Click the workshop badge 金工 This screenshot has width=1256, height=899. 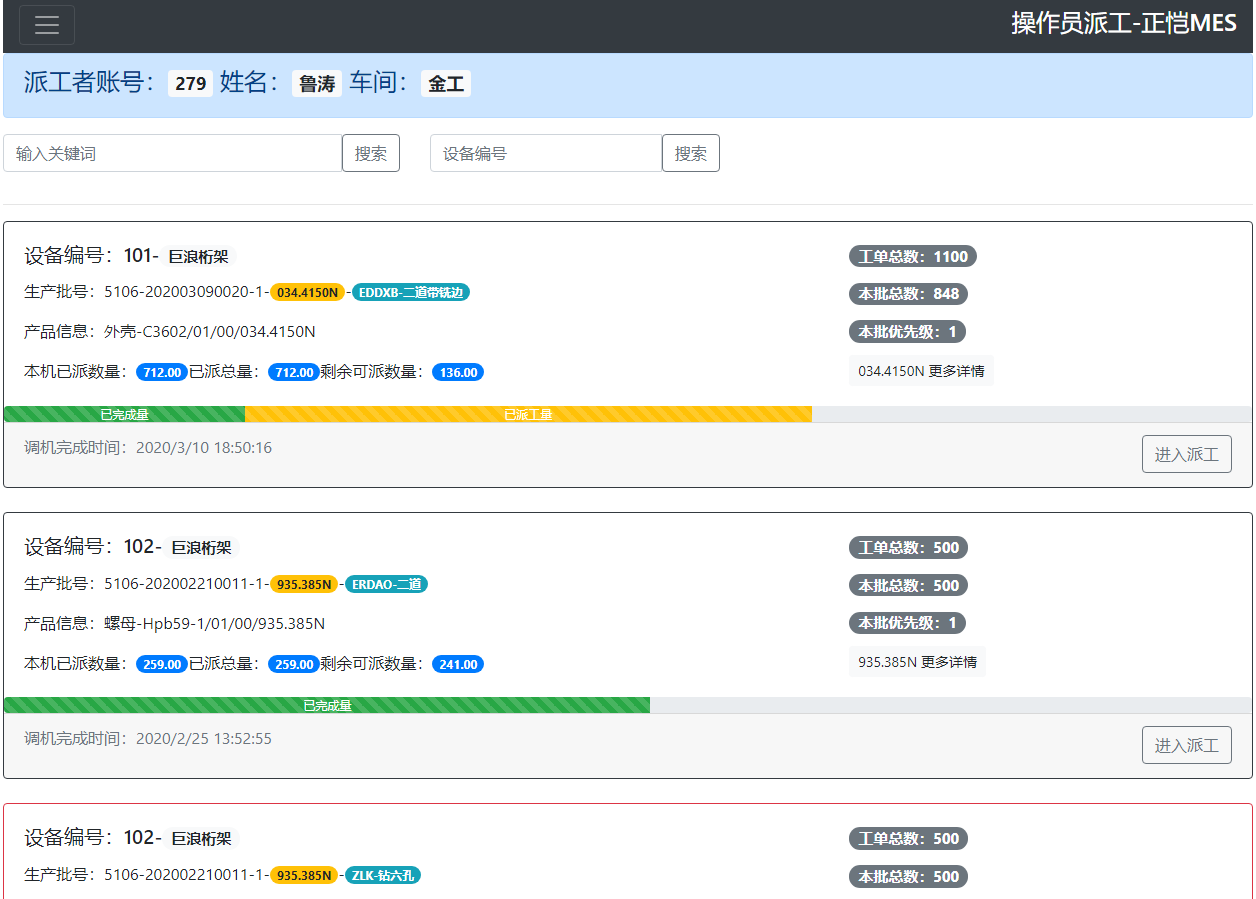pos(446,84)
